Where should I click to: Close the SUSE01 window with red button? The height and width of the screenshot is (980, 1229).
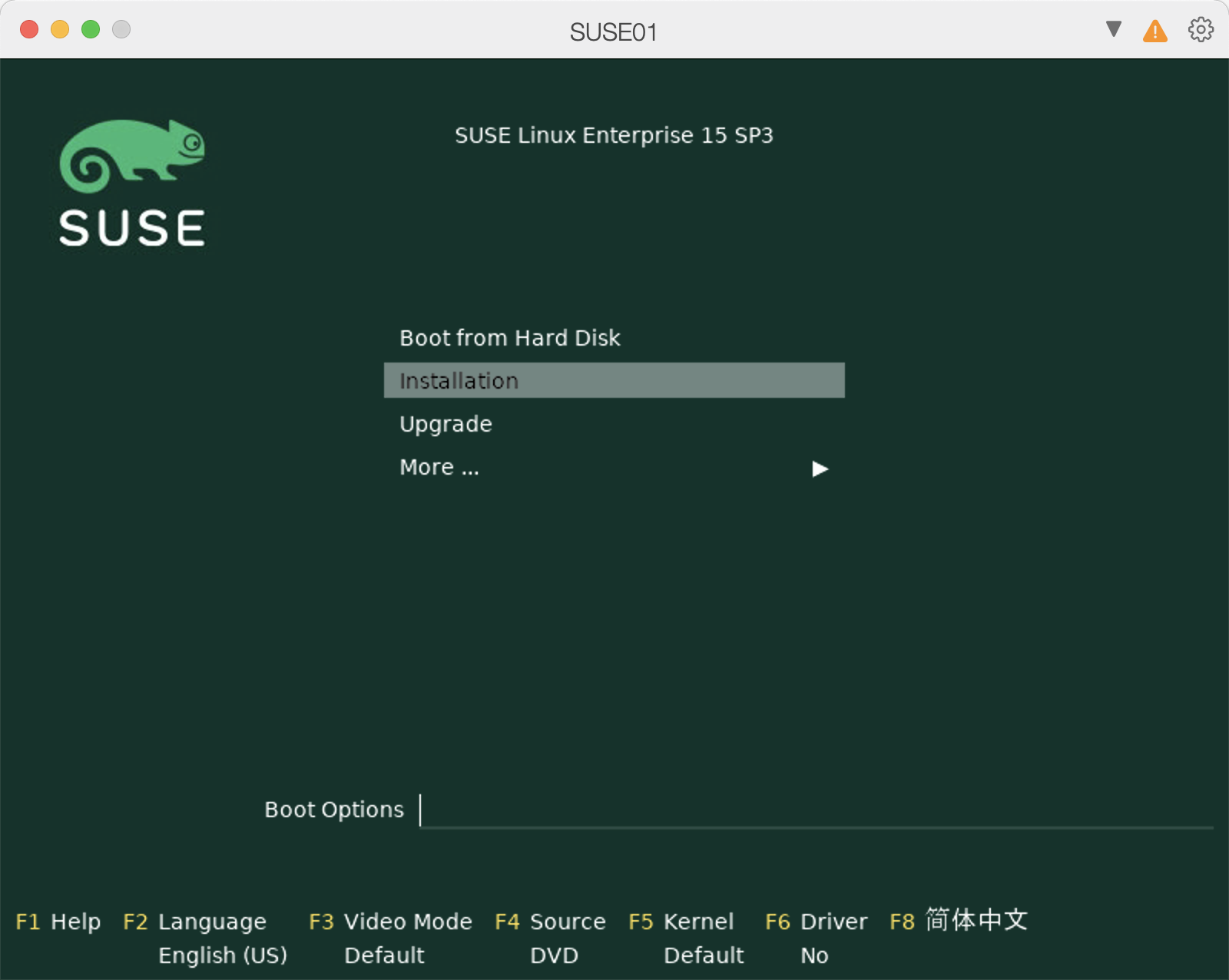(29, 29)
